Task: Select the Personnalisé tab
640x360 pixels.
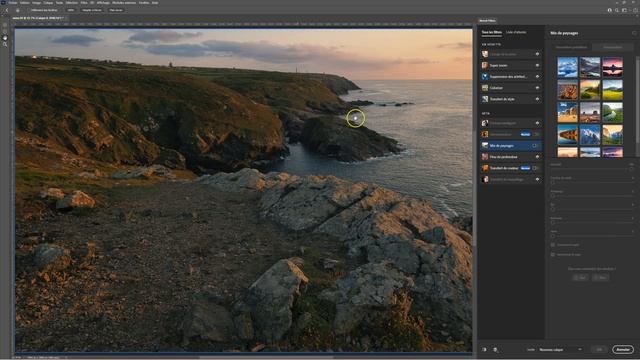Action: pos(612,47)
